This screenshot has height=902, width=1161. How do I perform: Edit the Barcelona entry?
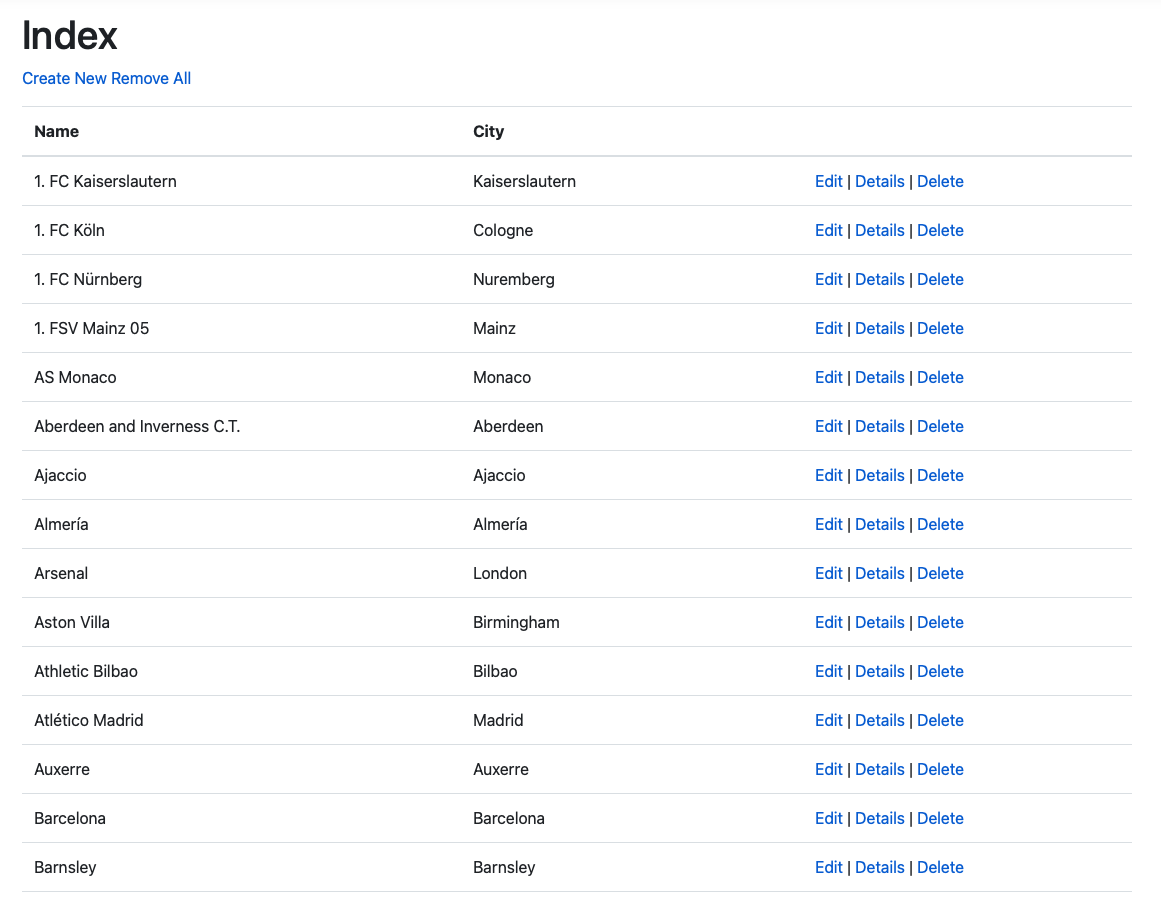829,818
